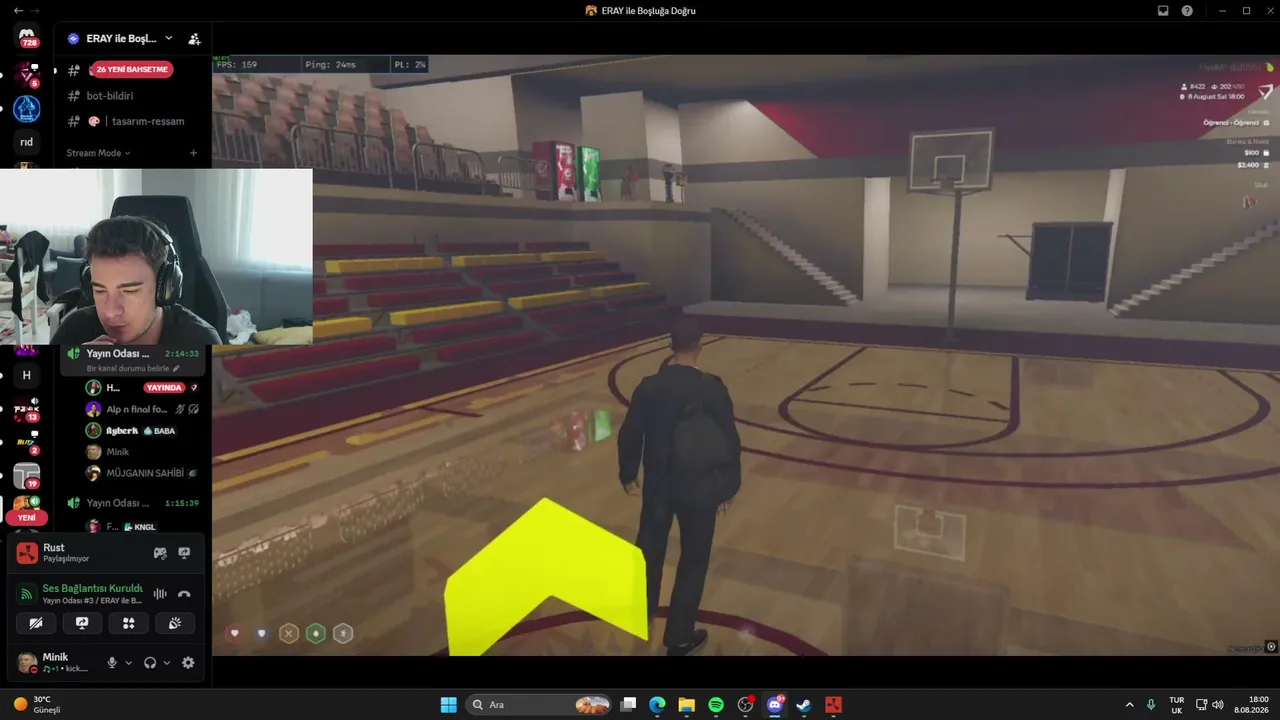Viewport: 1280px width, 720px height.
Task: Open the blue circular server icon
Action: pos(27,108)
